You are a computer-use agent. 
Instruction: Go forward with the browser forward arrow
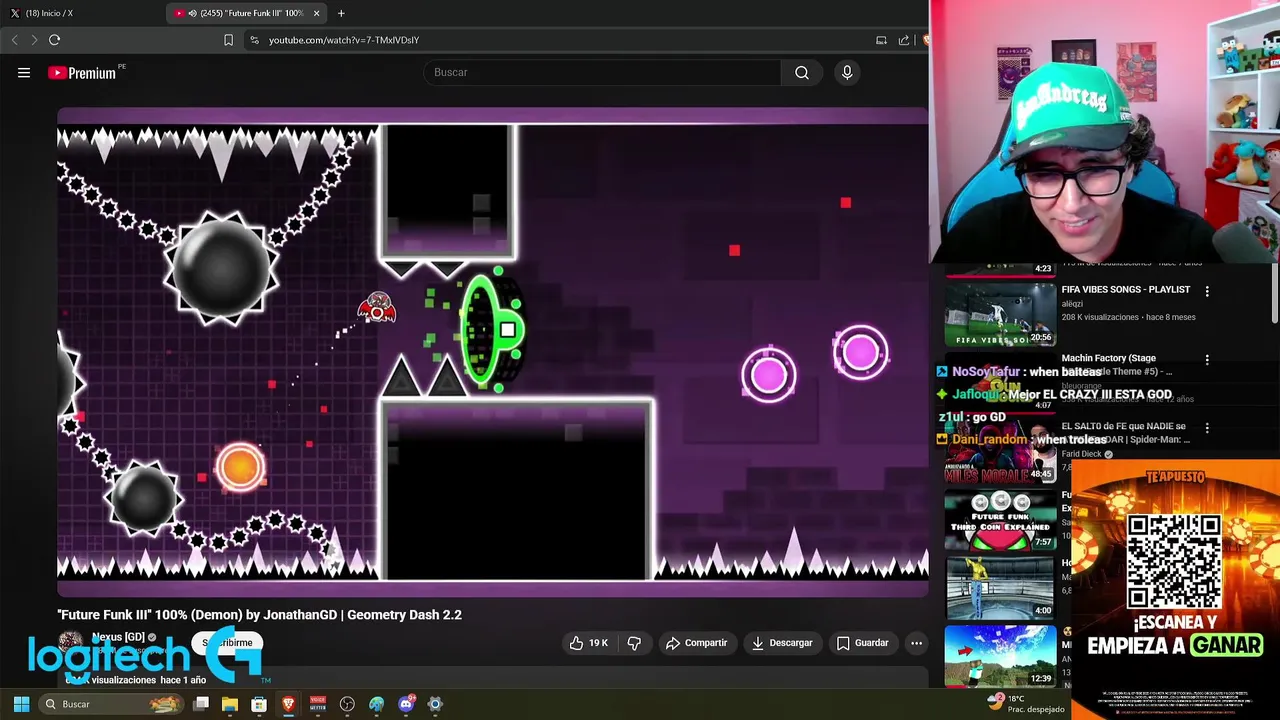(x=34, y=40)
